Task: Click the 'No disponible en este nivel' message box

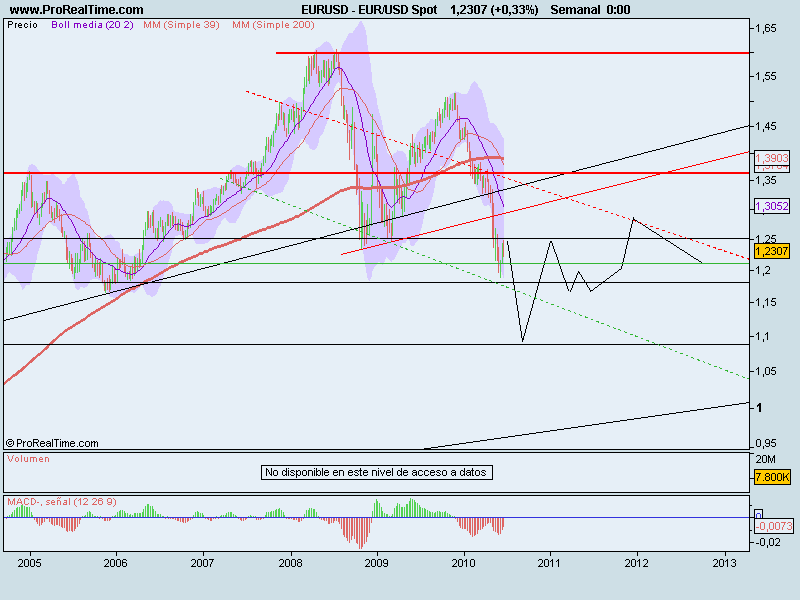Action: [377, 472]
